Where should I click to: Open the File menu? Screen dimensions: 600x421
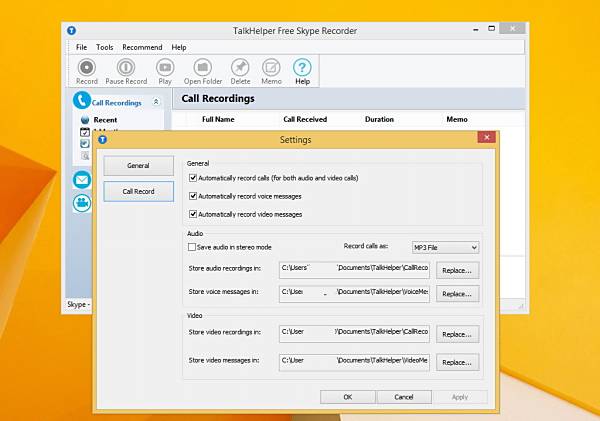point(82,47)
